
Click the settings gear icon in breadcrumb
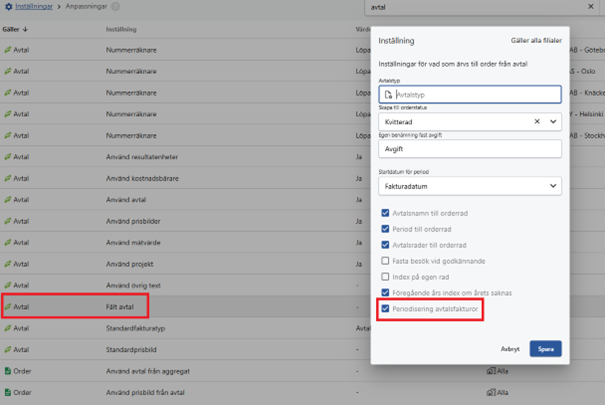click(x=8, y=7)
